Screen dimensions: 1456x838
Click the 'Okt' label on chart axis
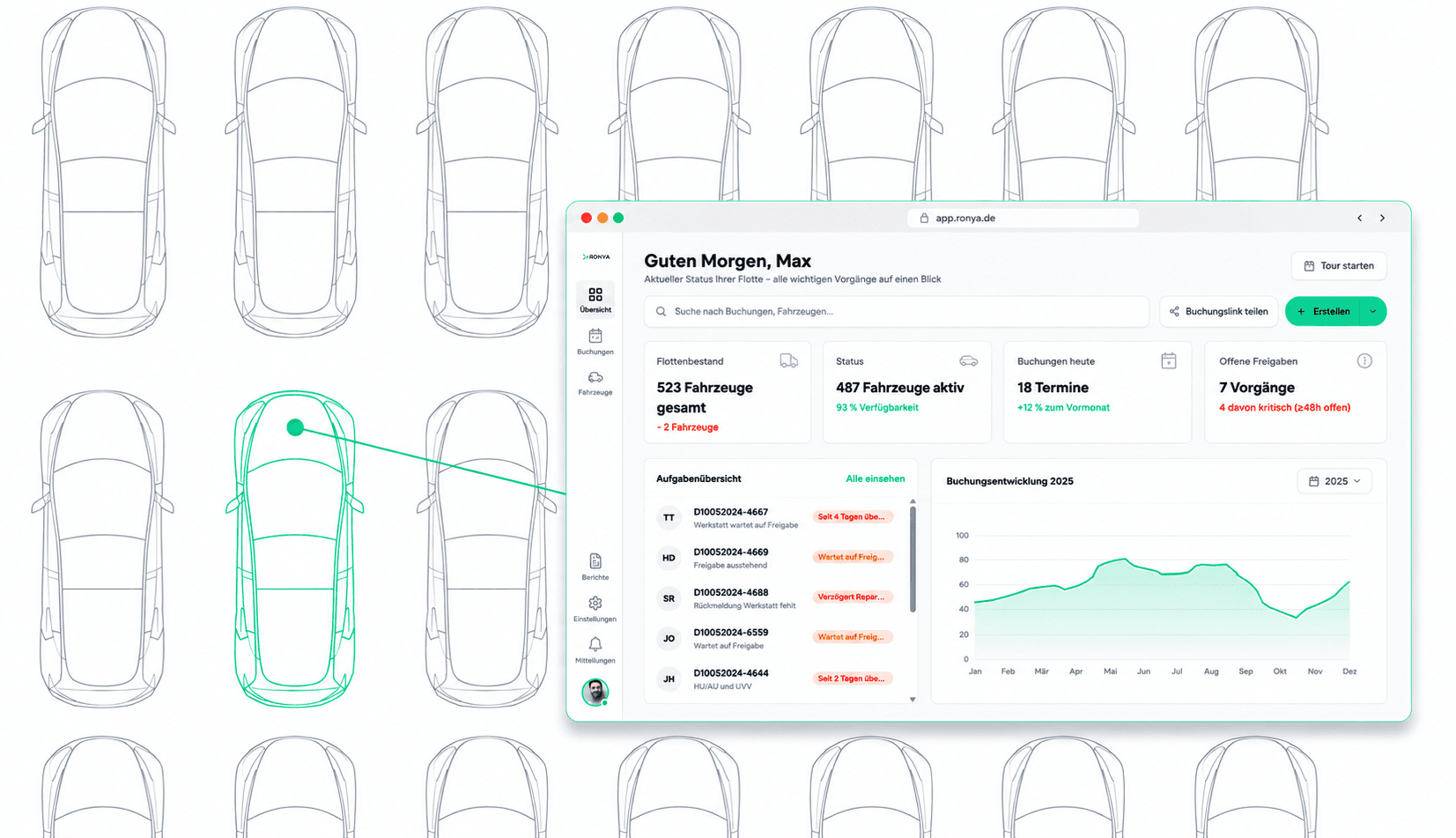pyautogui.click(x=1280, y=671)
